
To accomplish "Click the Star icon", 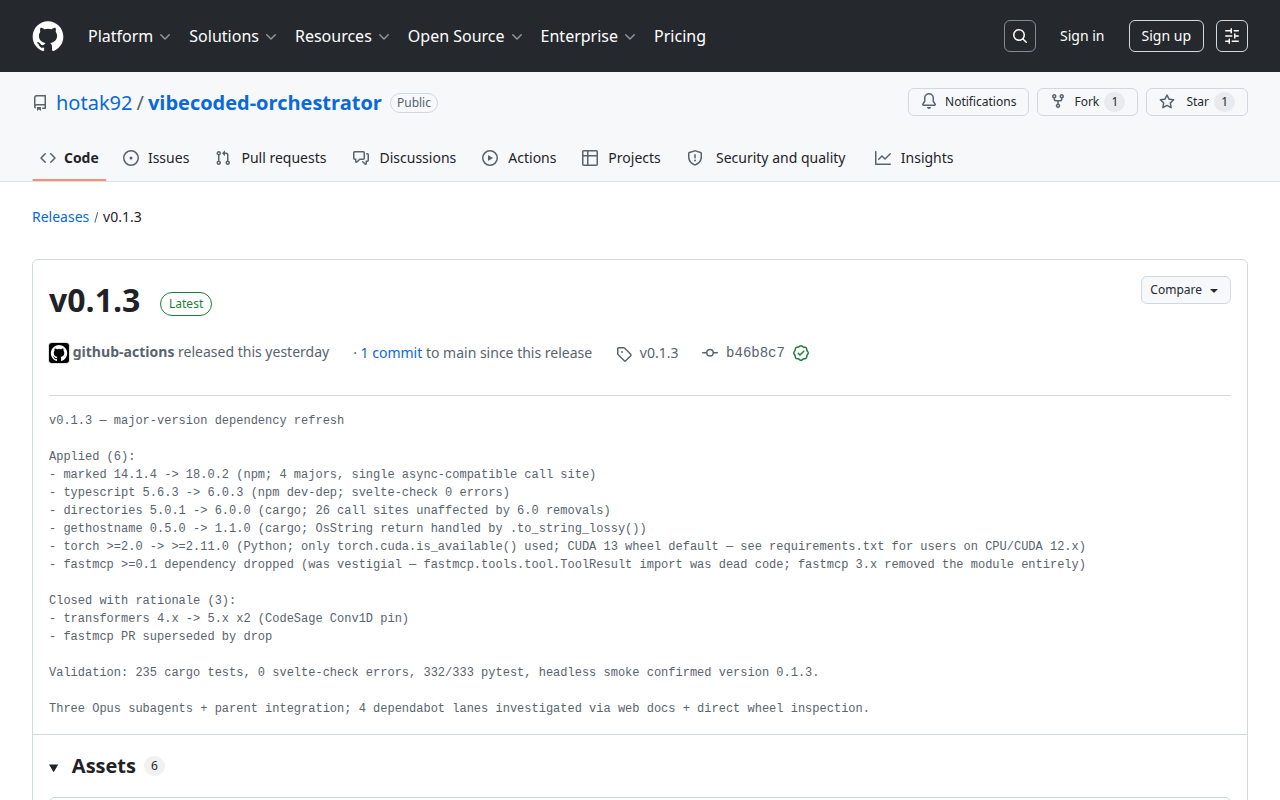I will 1167,102.
